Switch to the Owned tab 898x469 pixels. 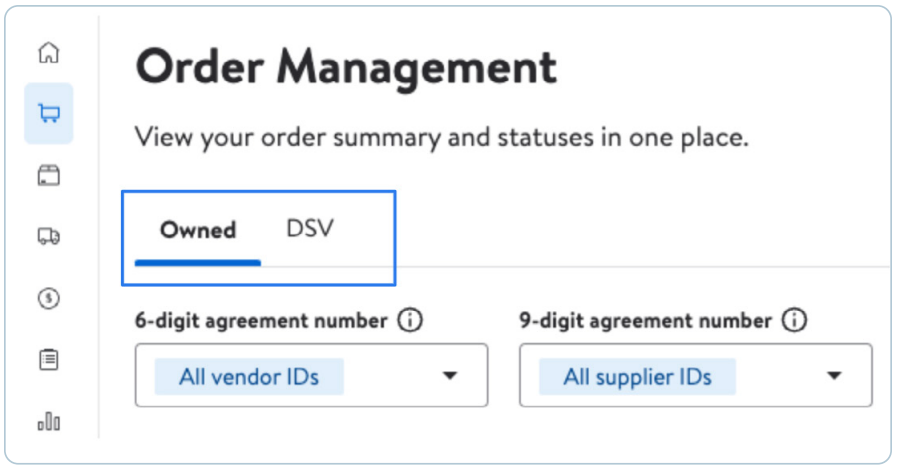click(x=198, y=230)
